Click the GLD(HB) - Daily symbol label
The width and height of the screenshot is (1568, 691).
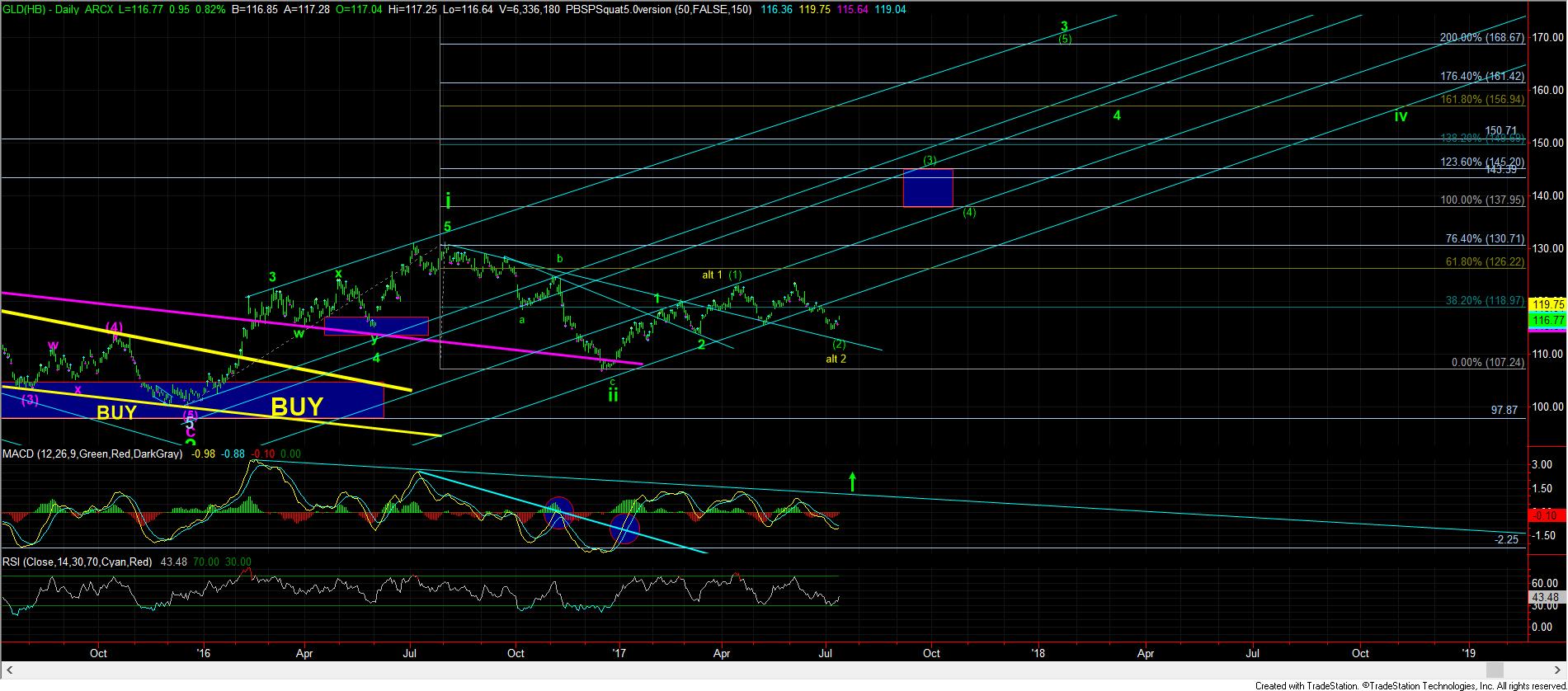[41, 9]
